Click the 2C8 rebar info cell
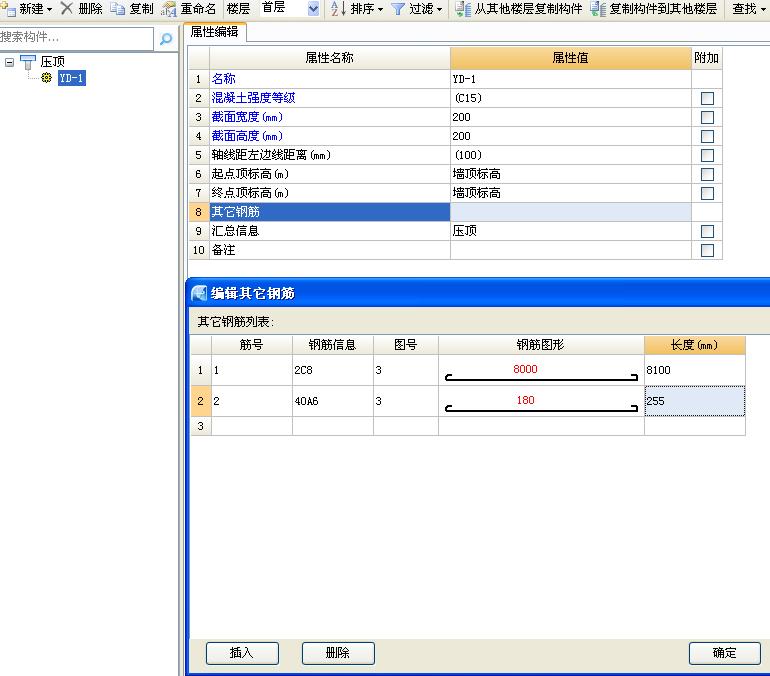Screen dimensions: 770x676 click(333, 370)
